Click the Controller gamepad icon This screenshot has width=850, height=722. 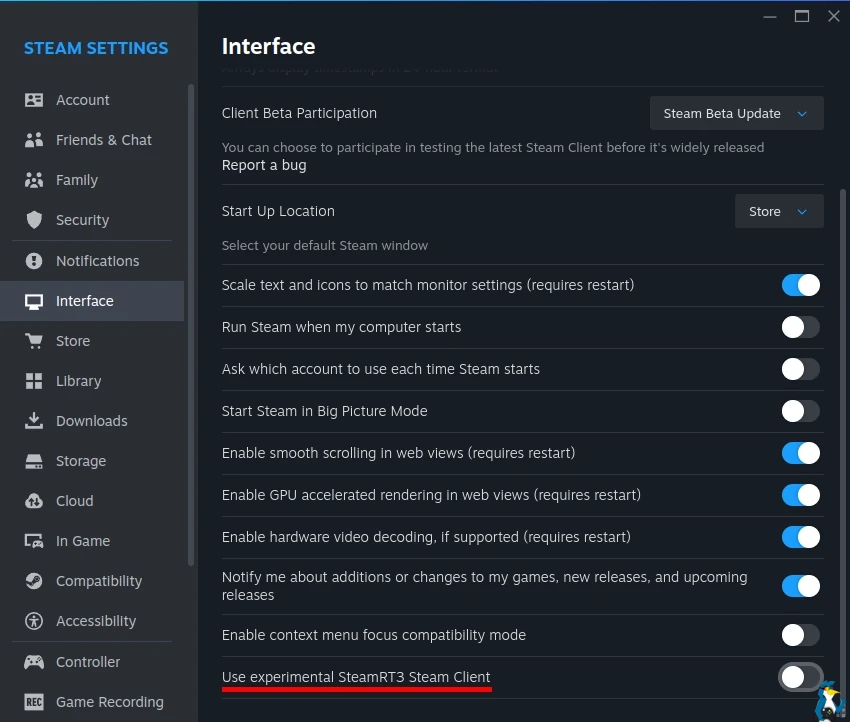tap(34, 662)
